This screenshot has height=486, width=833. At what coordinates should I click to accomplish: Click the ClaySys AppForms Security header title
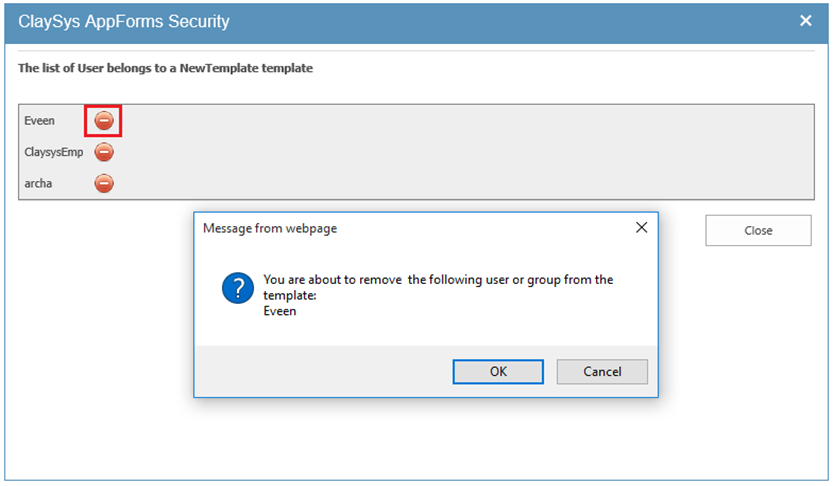(124, 21)
